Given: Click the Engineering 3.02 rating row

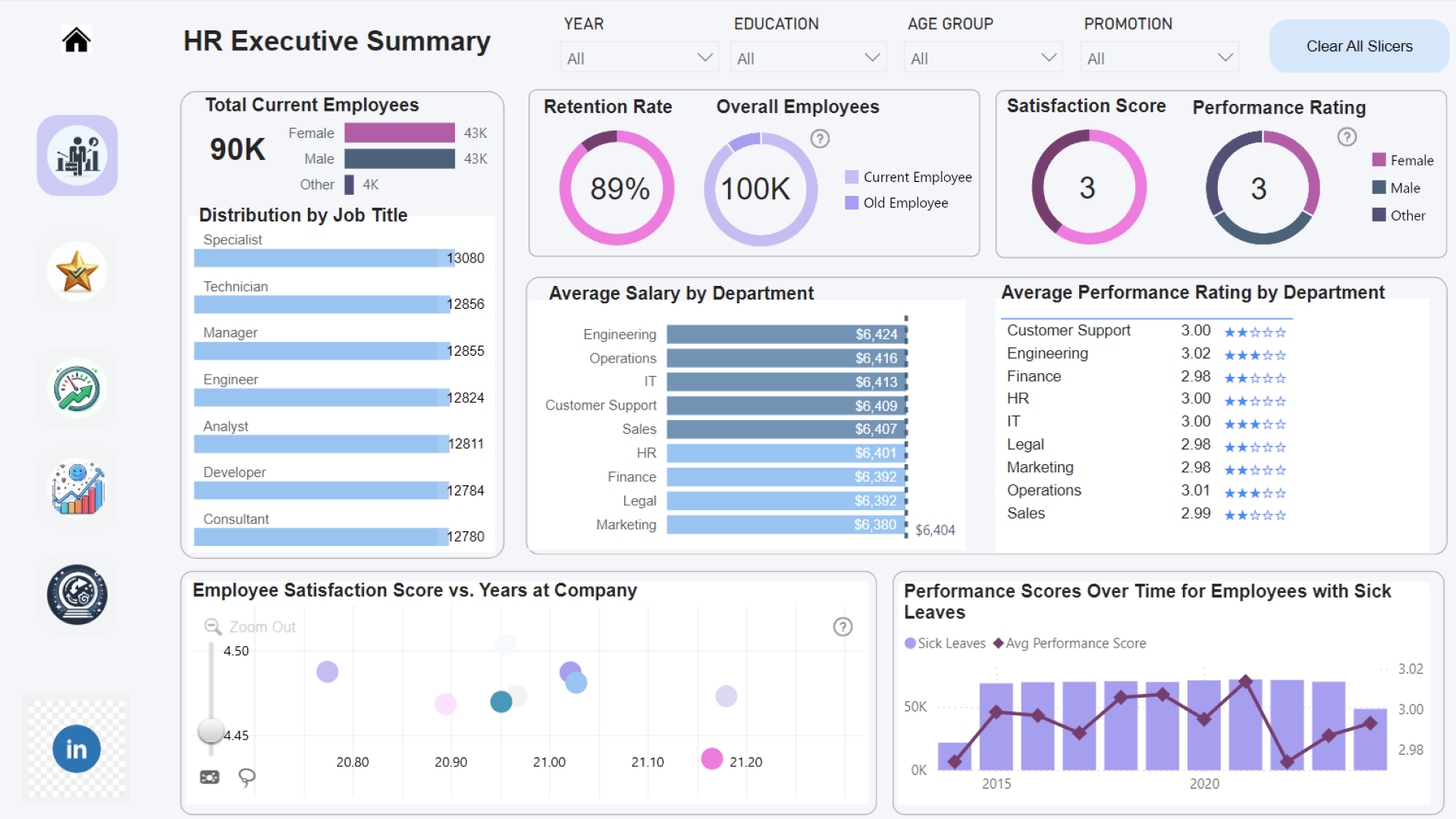Looking at the screenshot, I should [x=1147, y=353].
